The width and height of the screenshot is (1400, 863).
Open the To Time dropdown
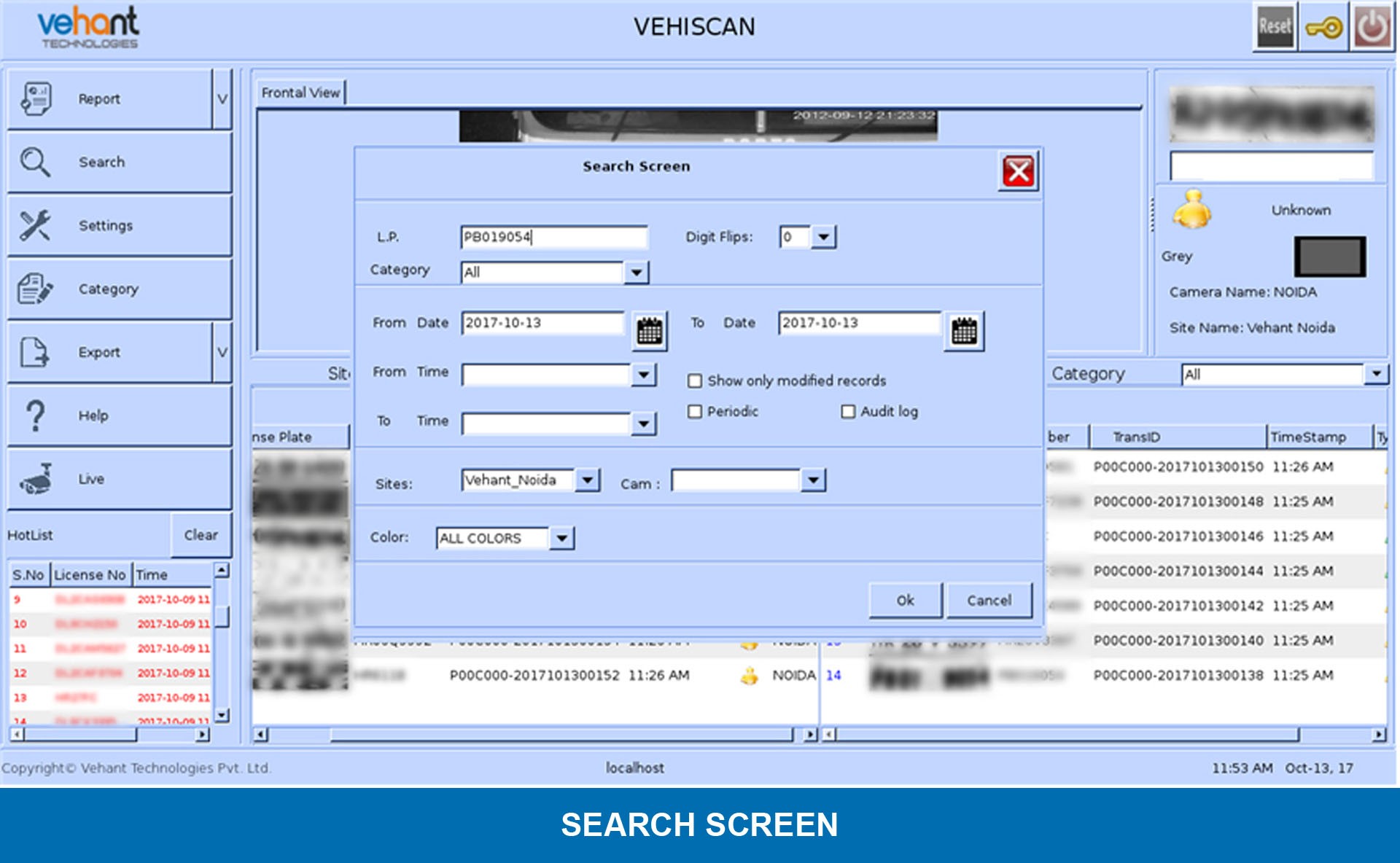tap(643, 423)
